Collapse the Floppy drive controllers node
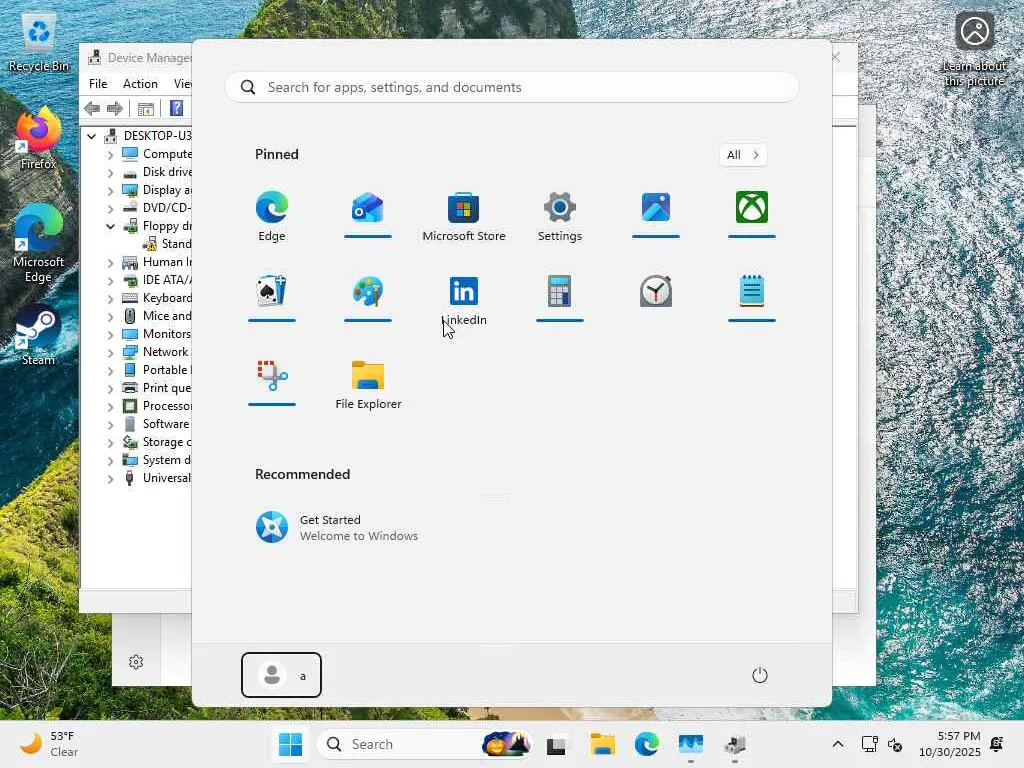Screen dimensions: 1024x768 tap(110, 227)
